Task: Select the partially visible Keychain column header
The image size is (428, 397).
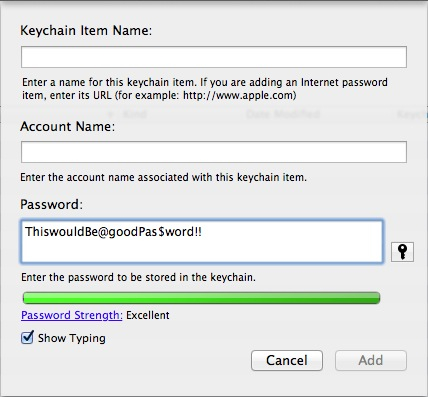Action: coord(412,114)
